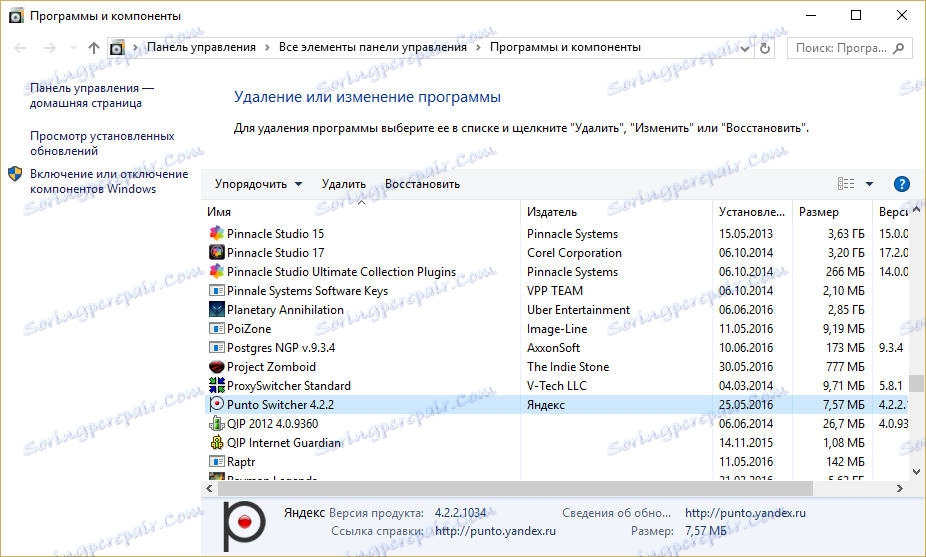Click the publisher cell AxxonSoft
The width and height of the screenshot is (926, 557).
click(553, 348)
